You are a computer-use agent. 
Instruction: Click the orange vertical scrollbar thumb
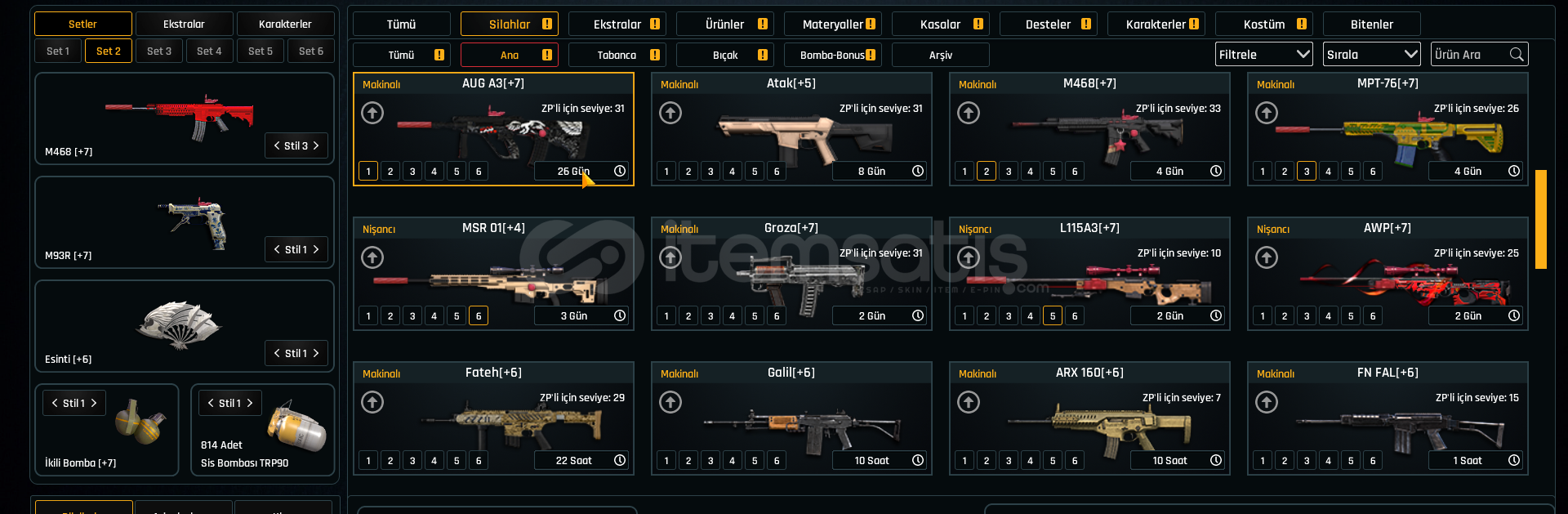[x=1540, y=219]
